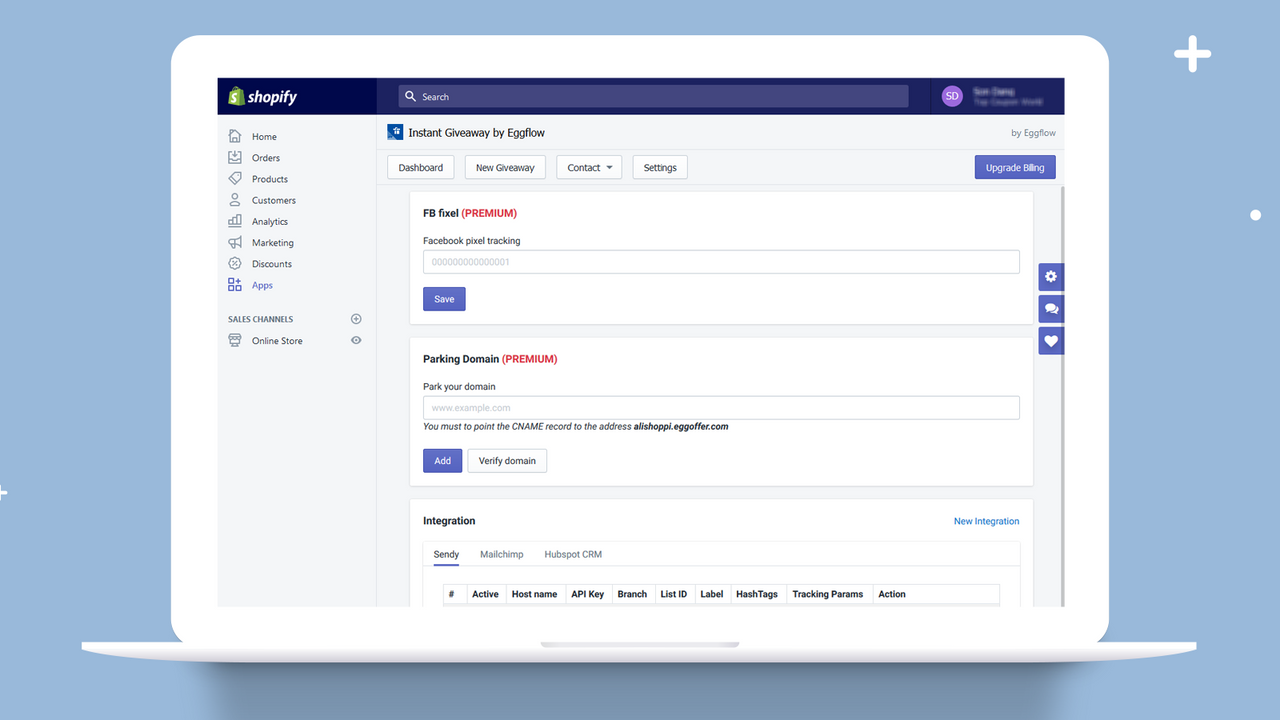The height and width of the screenshot is (720, 1280).
Task: Click the Online Store shop icon
Action: [x=235, y=340]
